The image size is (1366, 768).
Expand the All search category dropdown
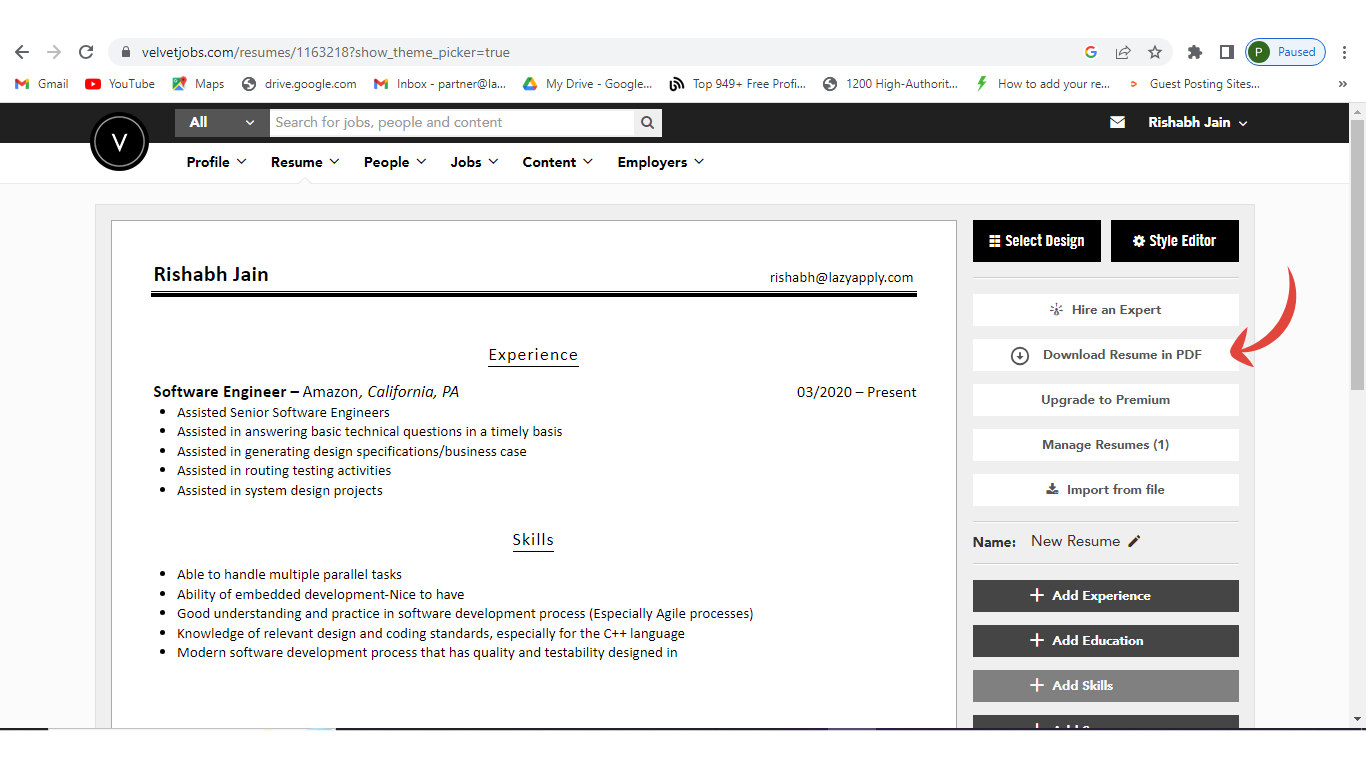click(222, 122)
